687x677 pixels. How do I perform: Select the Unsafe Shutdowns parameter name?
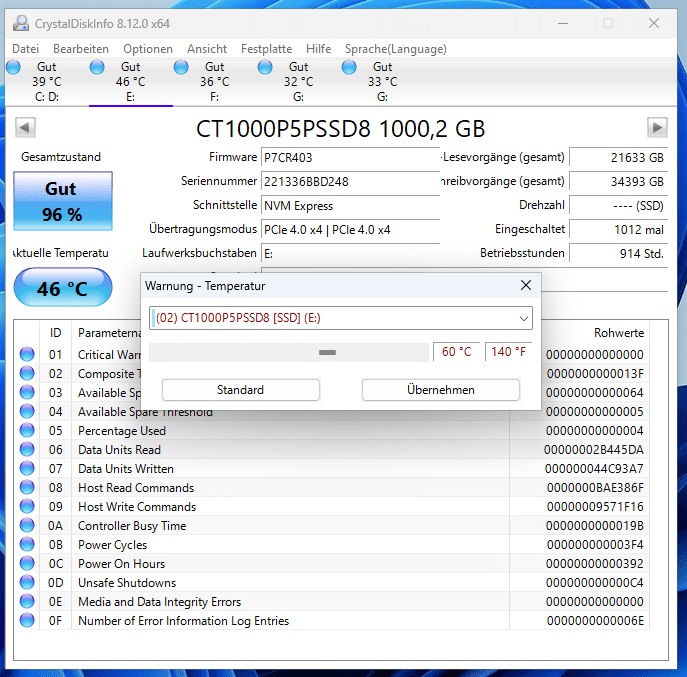pos(127,583)
